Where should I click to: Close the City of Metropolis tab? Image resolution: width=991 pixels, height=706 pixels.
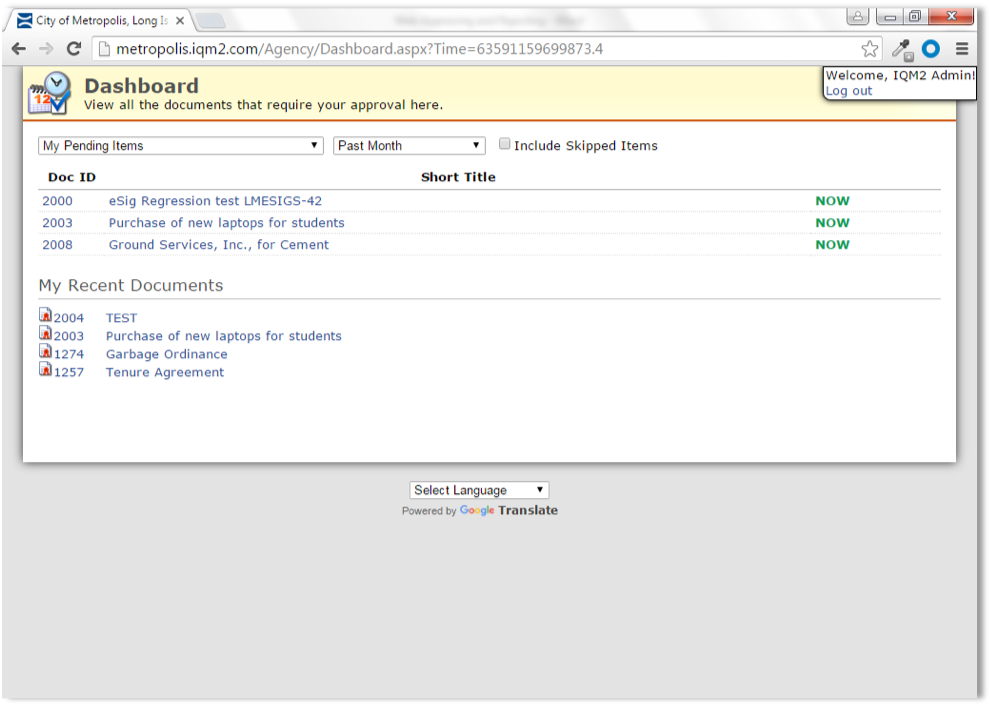(180, 21)
